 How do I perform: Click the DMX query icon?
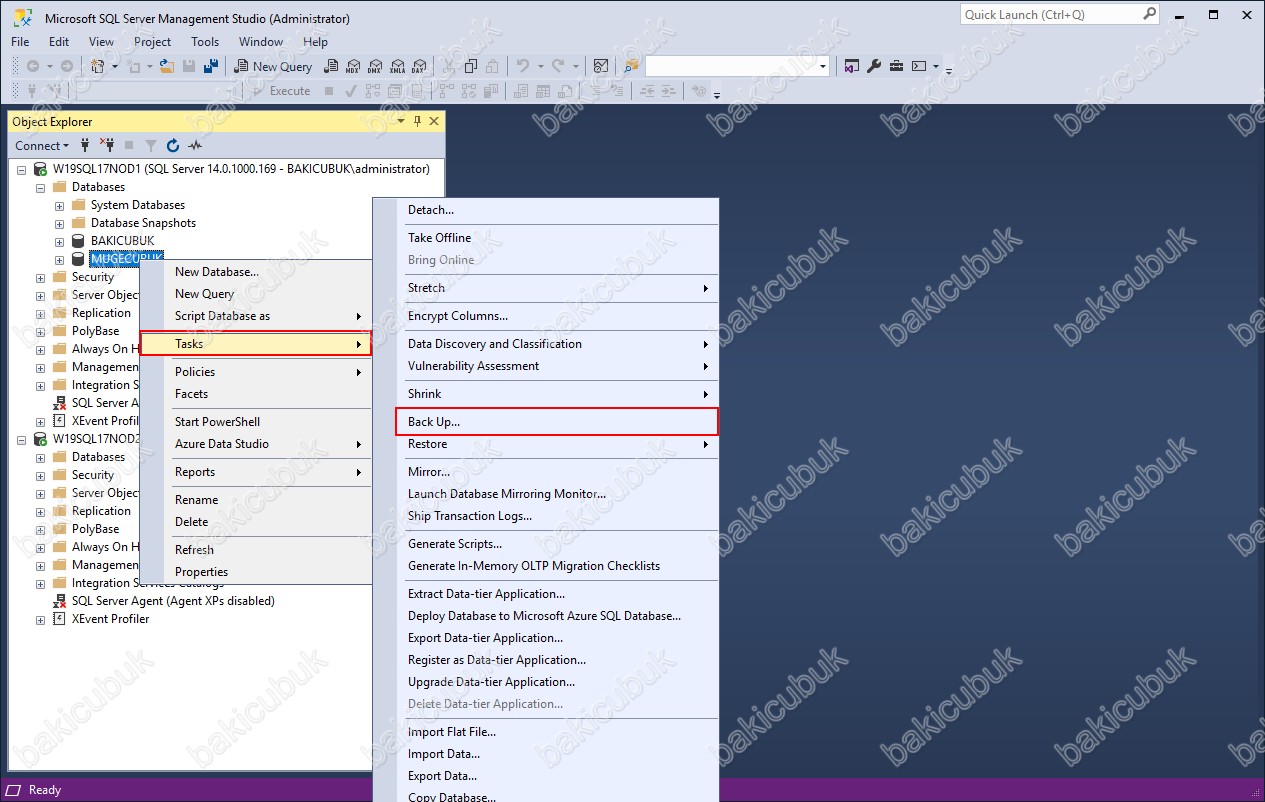(375, 66)
